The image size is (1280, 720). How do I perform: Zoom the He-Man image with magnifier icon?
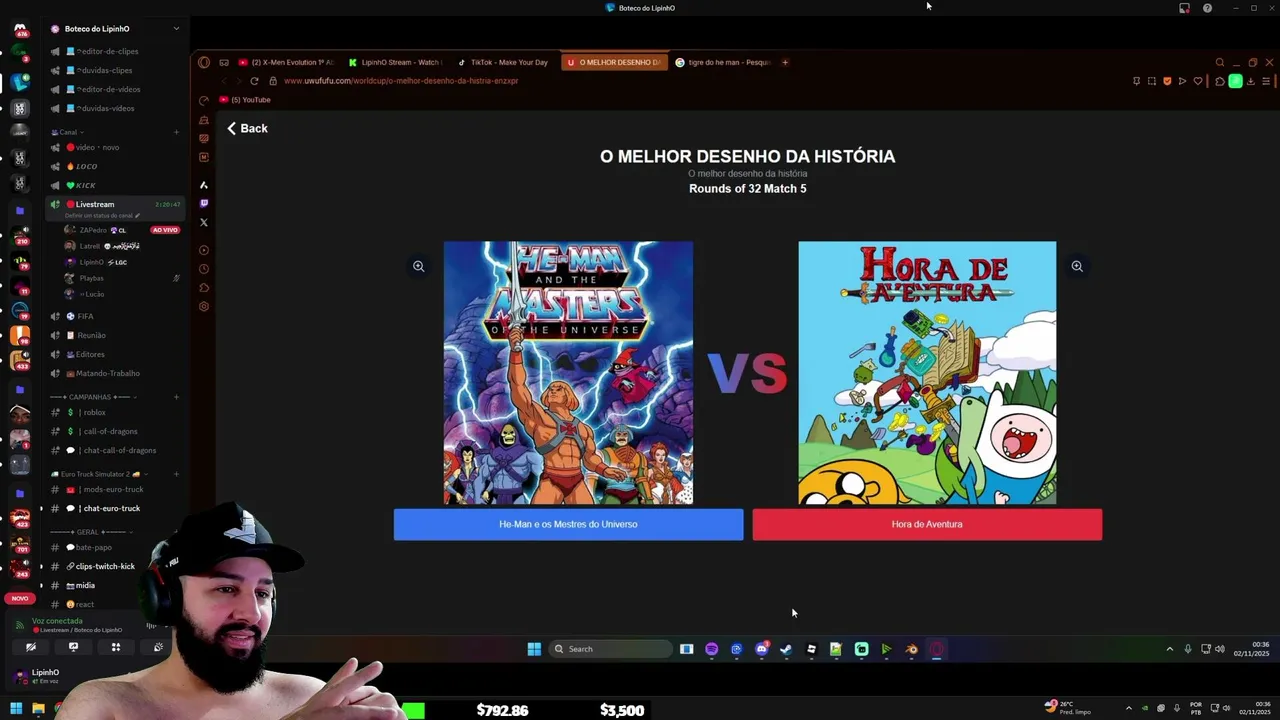[x=419, y=266]
